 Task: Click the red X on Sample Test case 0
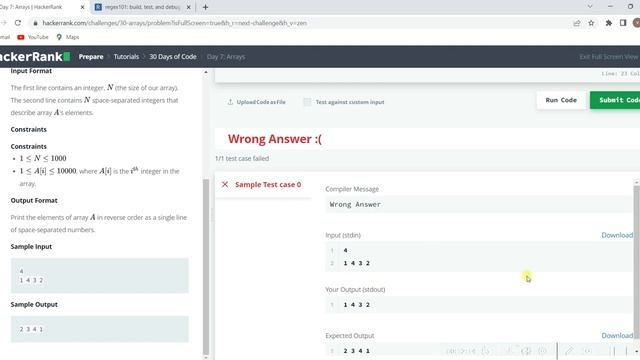tap(225, 184)
